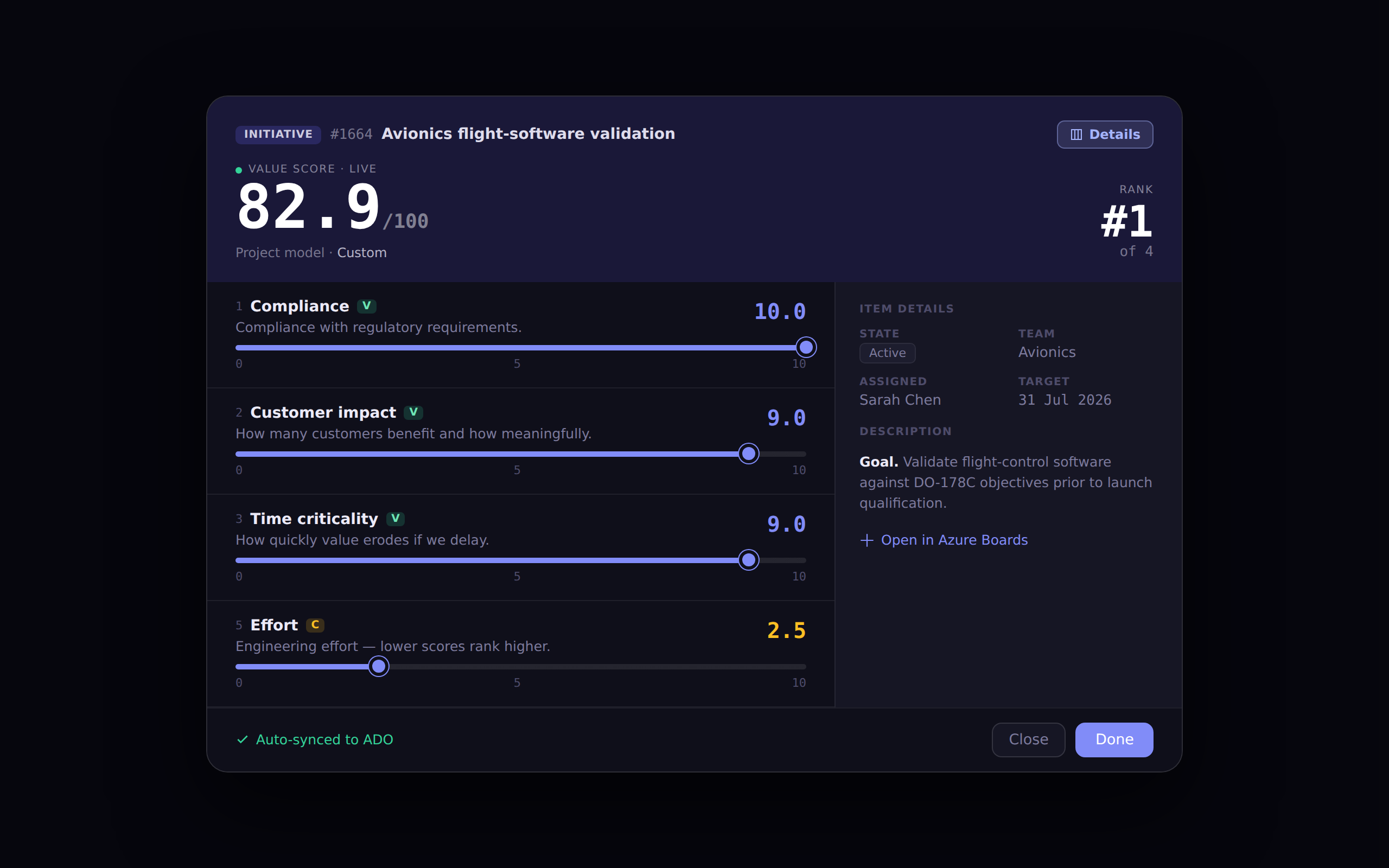Click the Time criticality criterion heading
Viewport: 1389px width, 868px height.
tap(314, 519)
